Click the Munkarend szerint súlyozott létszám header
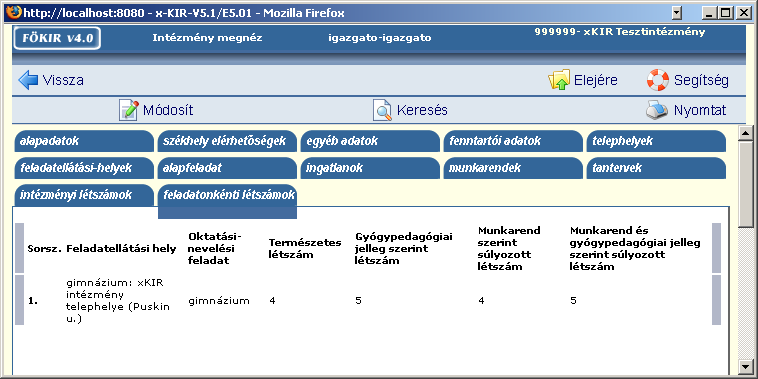 509,248
